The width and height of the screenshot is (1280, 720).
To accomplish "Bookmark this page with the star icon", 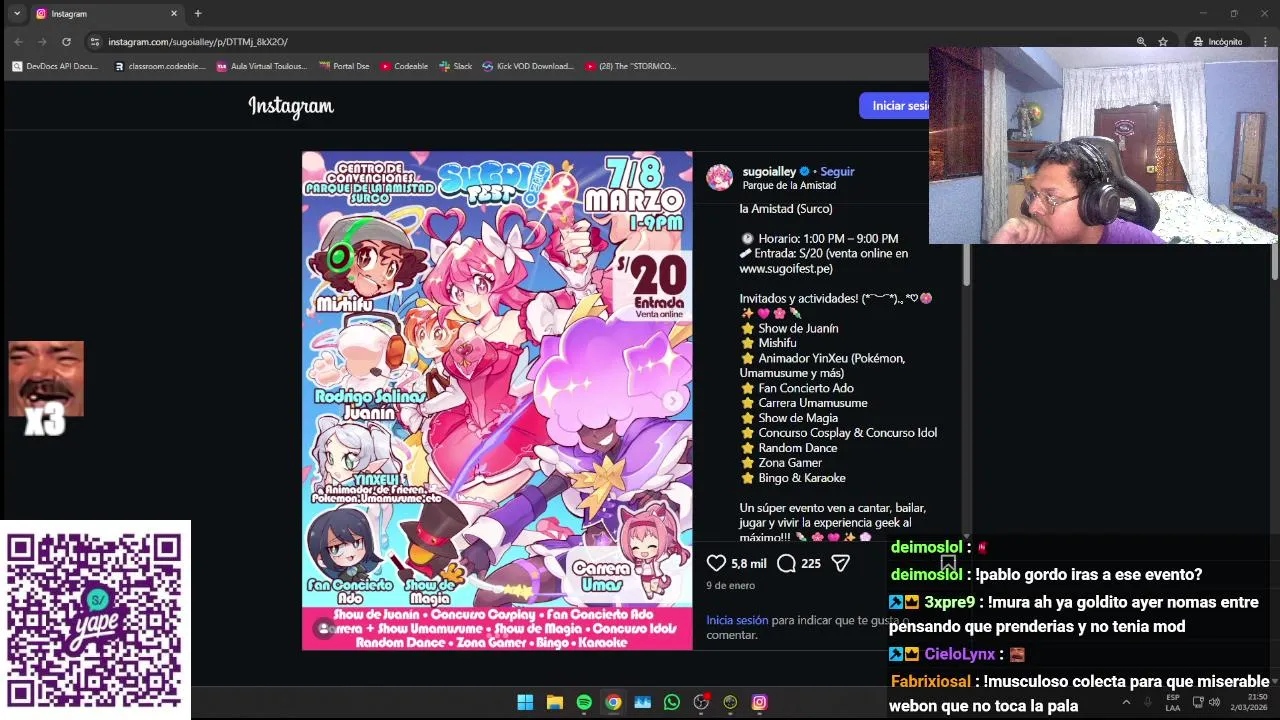I will click(1163, 42).
